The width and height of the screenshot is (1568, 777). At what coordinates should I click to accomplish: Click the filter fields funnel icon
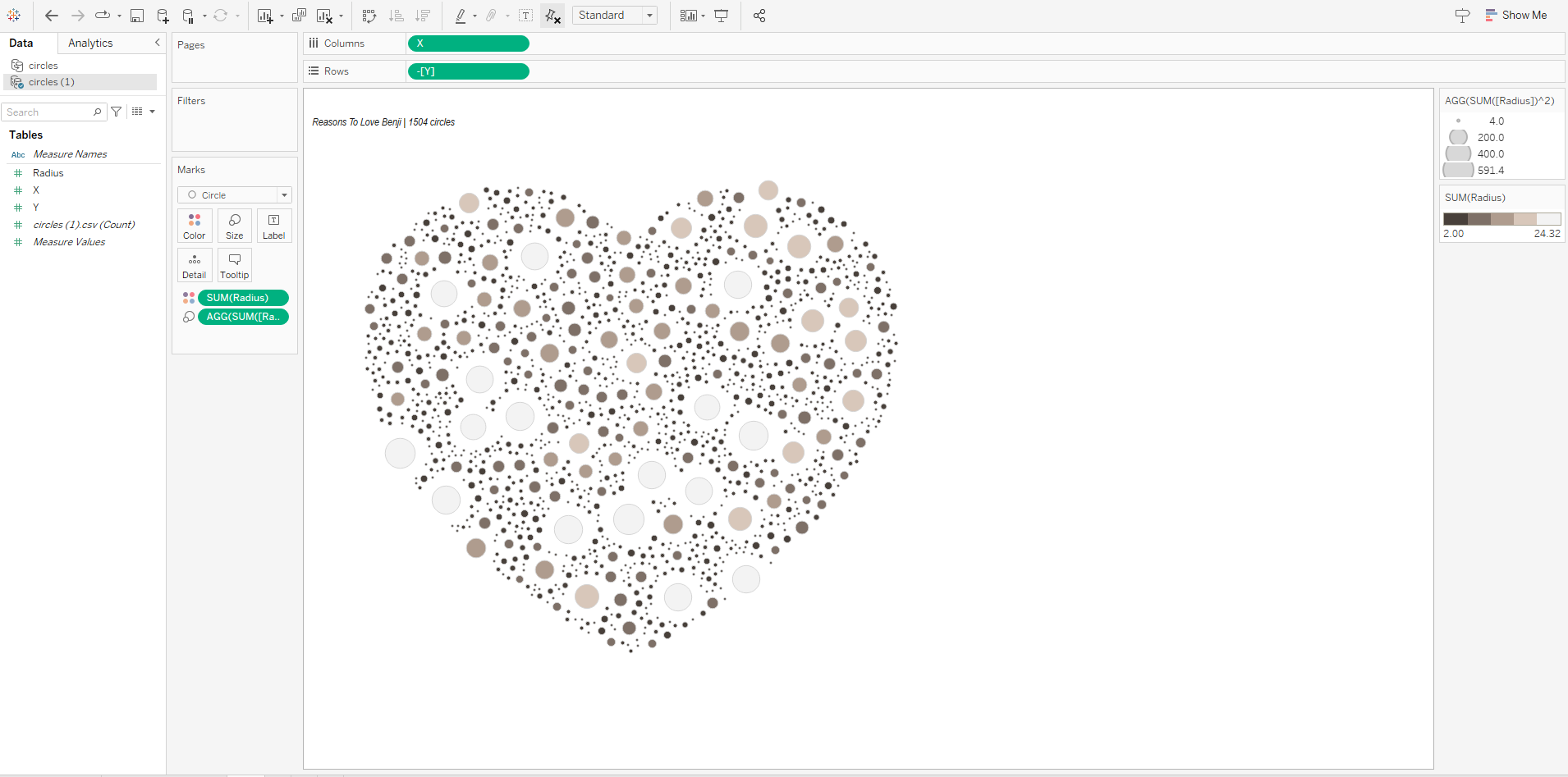click(x=117, y=112)
